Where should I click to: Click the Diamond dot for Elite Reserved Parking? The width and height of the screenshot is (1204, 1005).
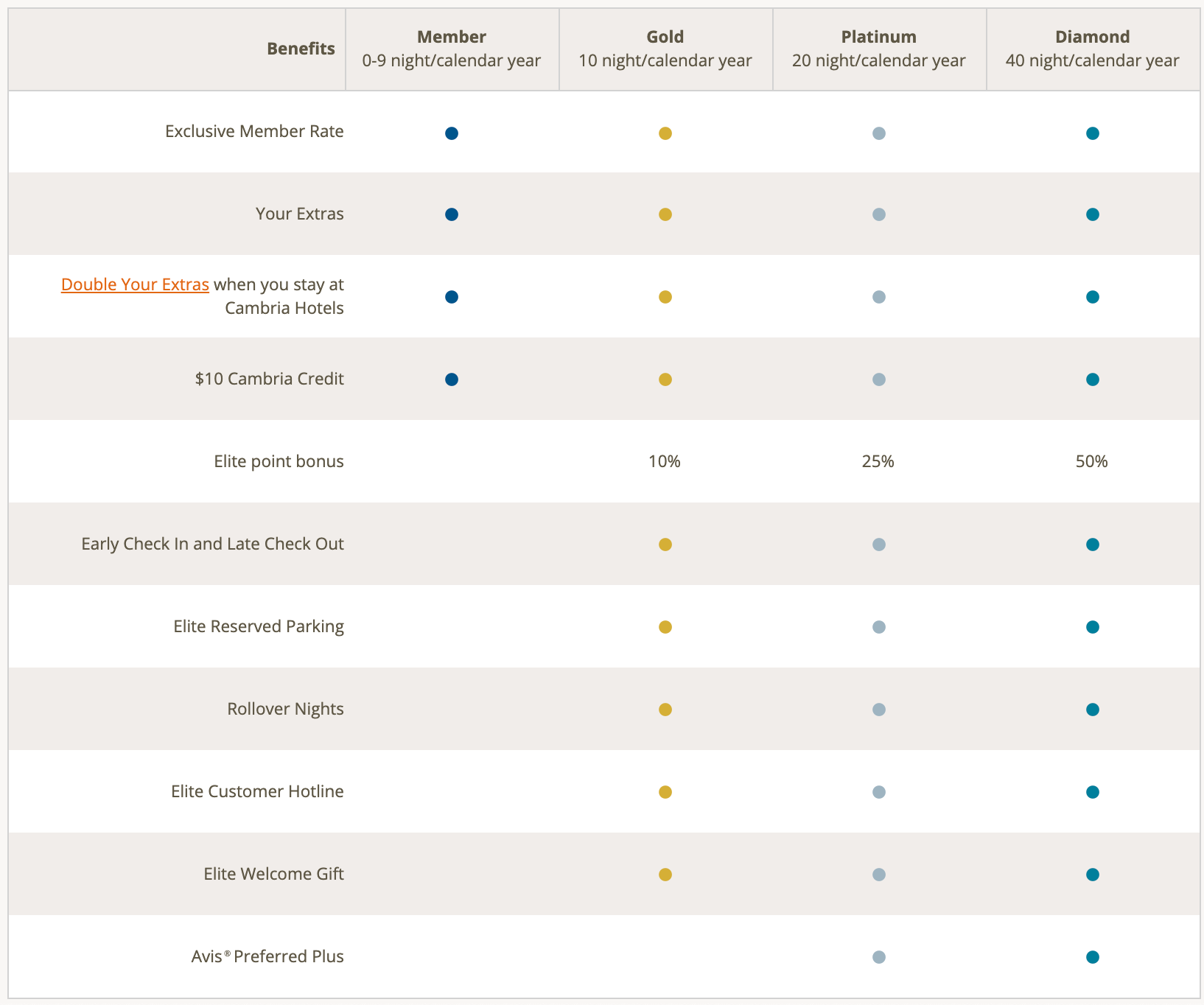pos(1092,627)
